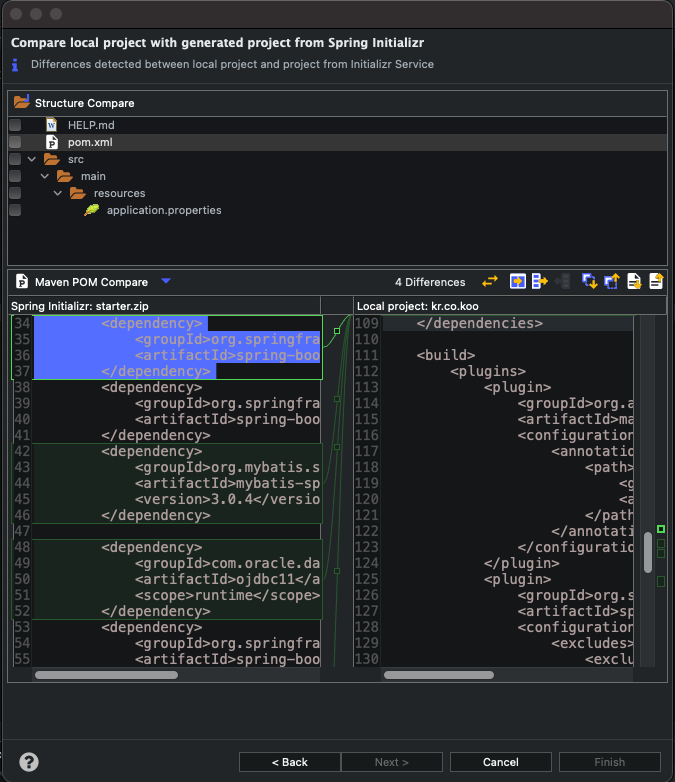The height and width of the screenshot is (782, 675).
Task: Select the HELP.md row
Action: 337,125
